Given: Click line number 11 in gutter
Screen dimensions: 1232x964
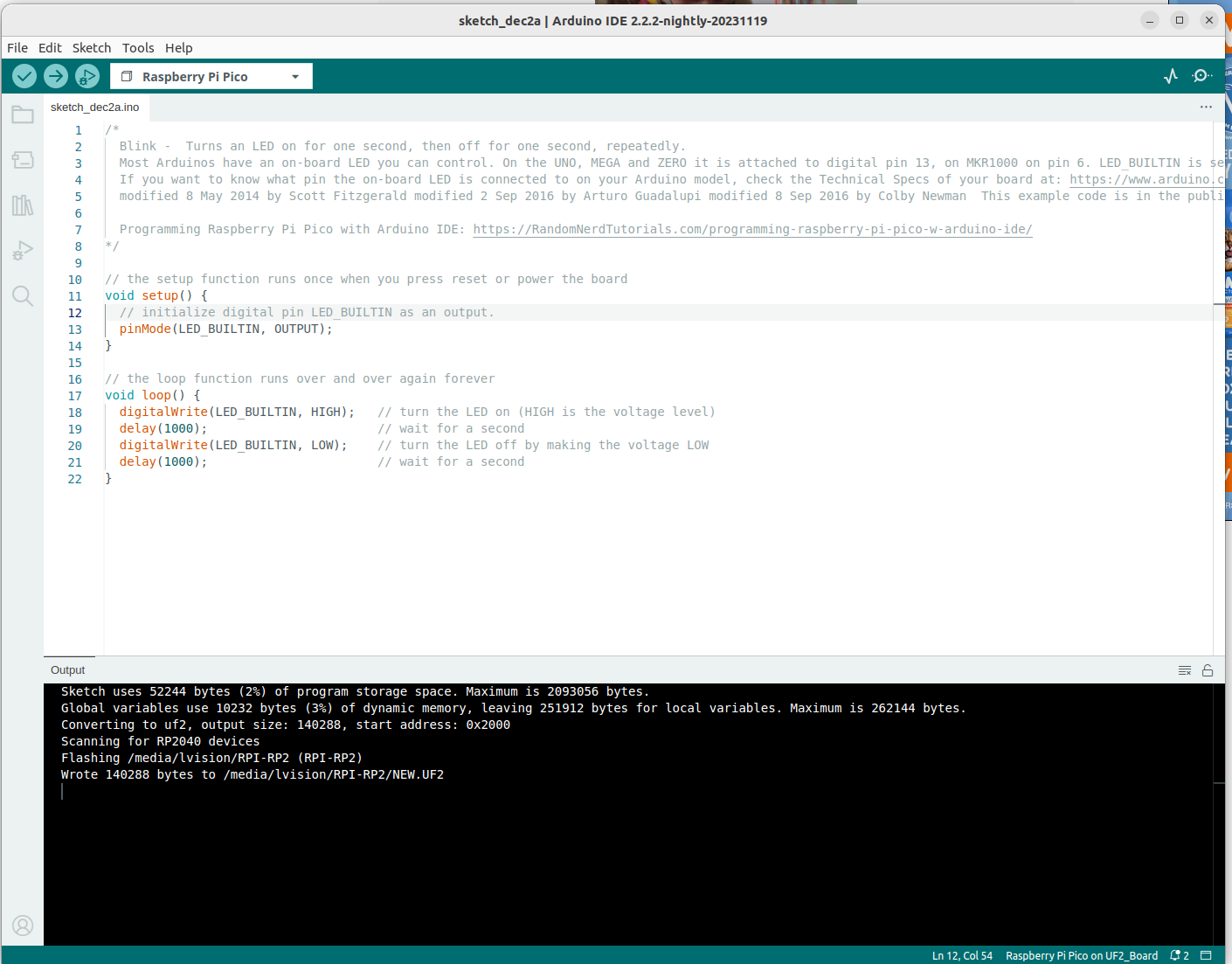Looking at the screenshot, I should [75, 296].
